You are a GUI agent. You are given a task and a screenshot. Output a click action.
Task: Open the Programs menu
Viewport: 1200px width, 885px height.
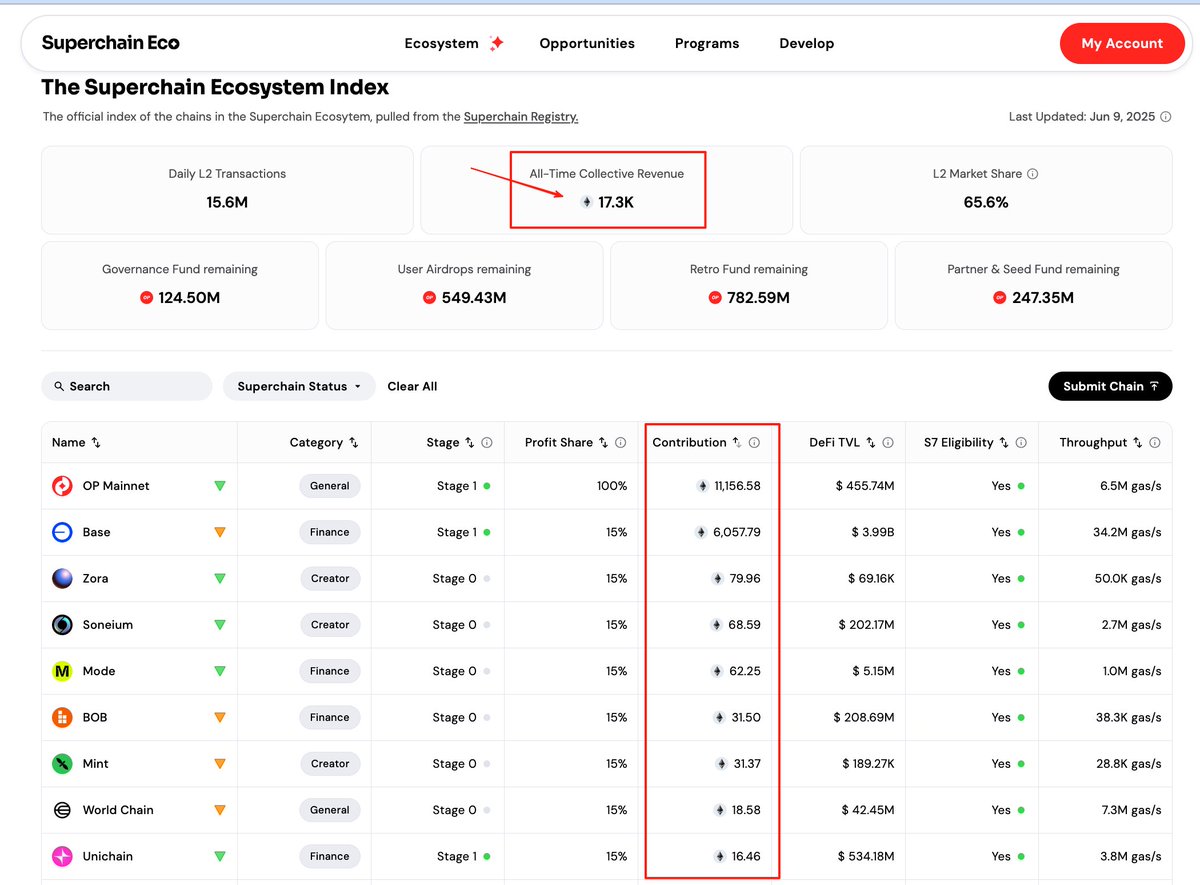click(x=707, y=43)
